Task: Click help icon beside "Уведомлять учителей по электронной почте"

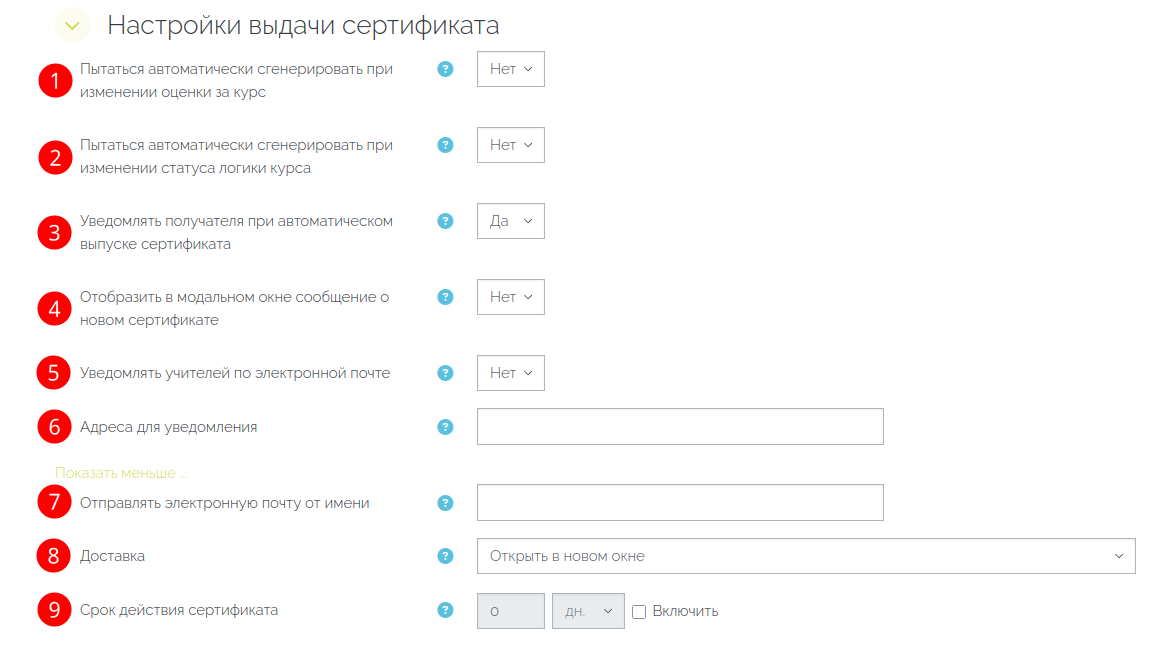Action: (446, 373)
